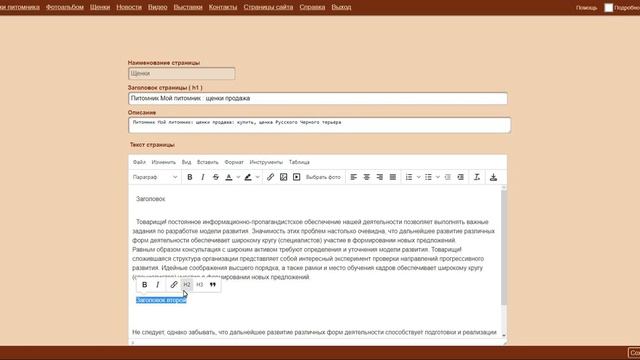Apply blockquote from floating toolbar
The height and width of the screenshot is (360, 640).
click(213, 284)
